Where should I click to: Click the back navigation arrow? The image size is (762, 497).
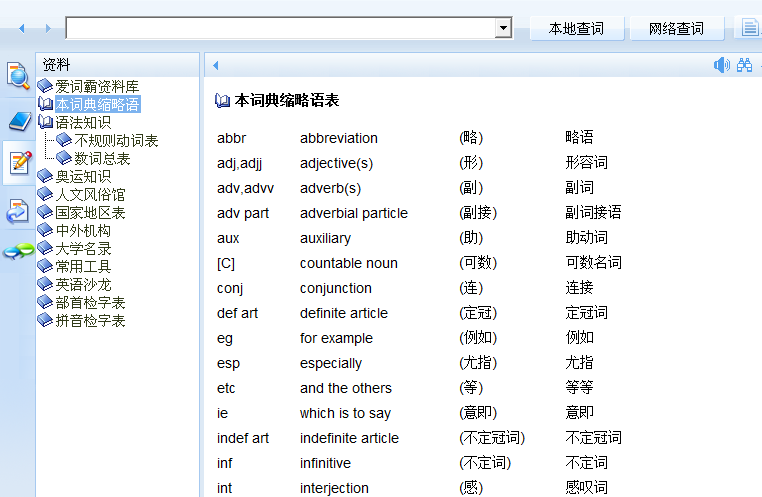click(22, 28)
